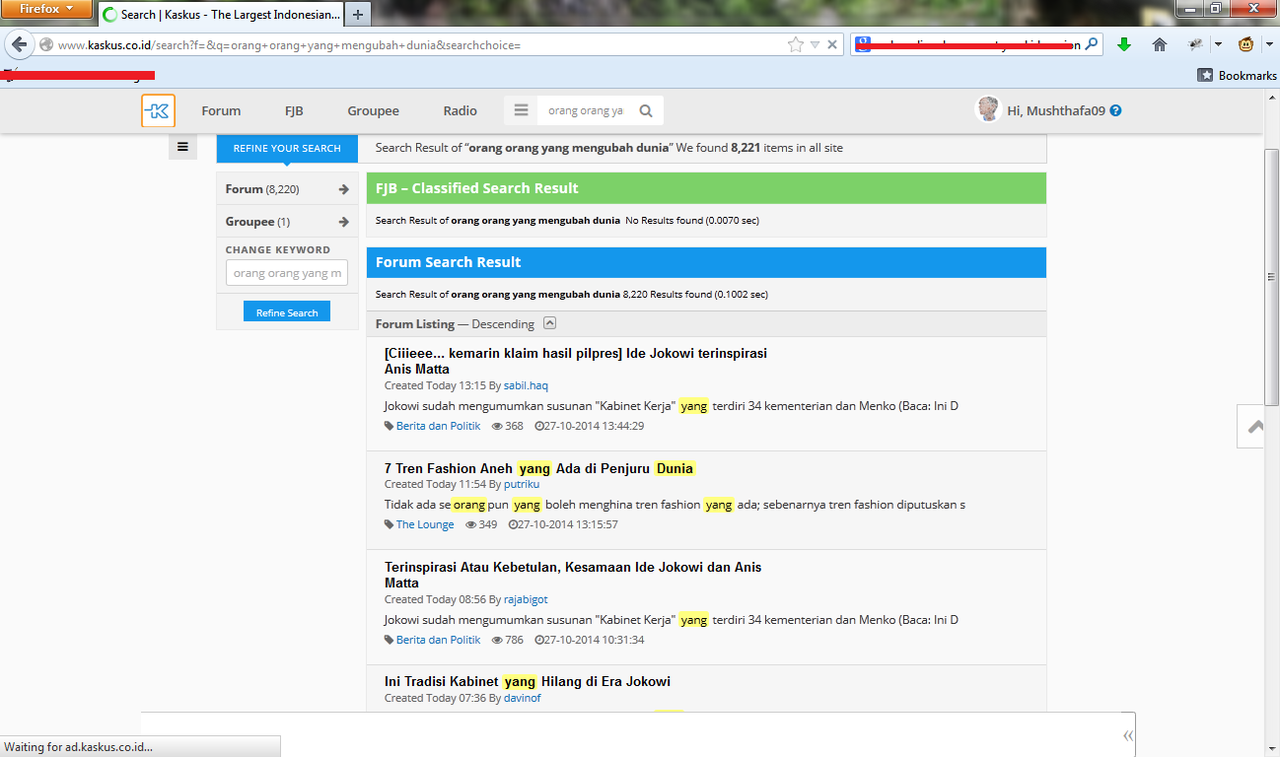This screenshot has width=1280, height=757.
Task: Open thread 7 Tren Fashion Aneh
Action: (x=539, y=468)
